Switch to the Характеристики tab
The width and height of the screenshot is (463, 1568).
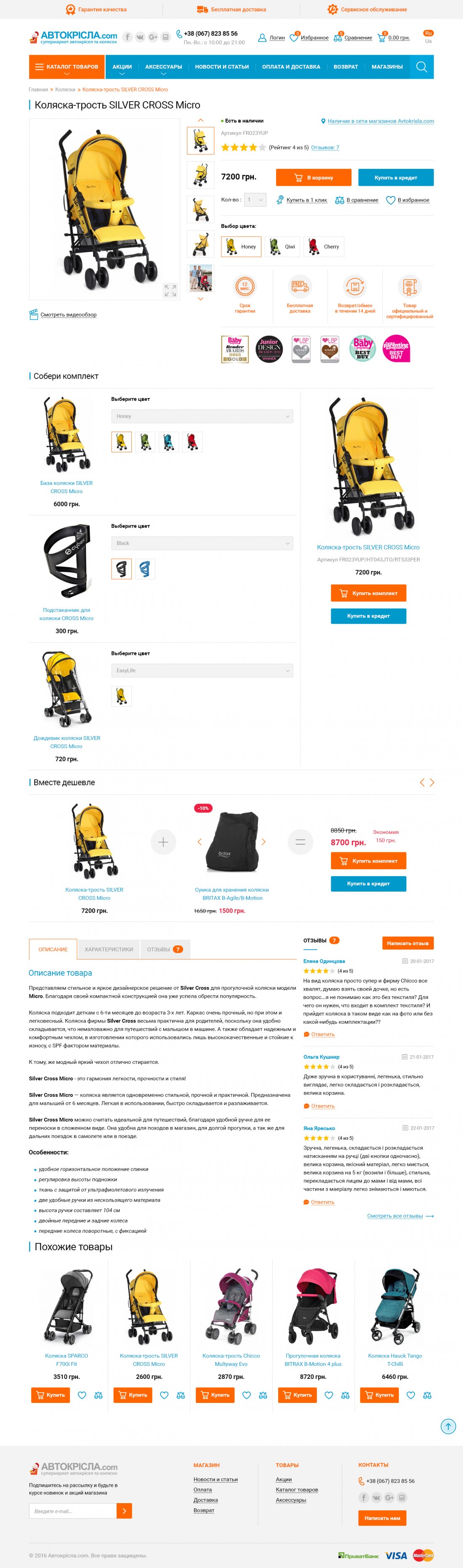(109, 950)
